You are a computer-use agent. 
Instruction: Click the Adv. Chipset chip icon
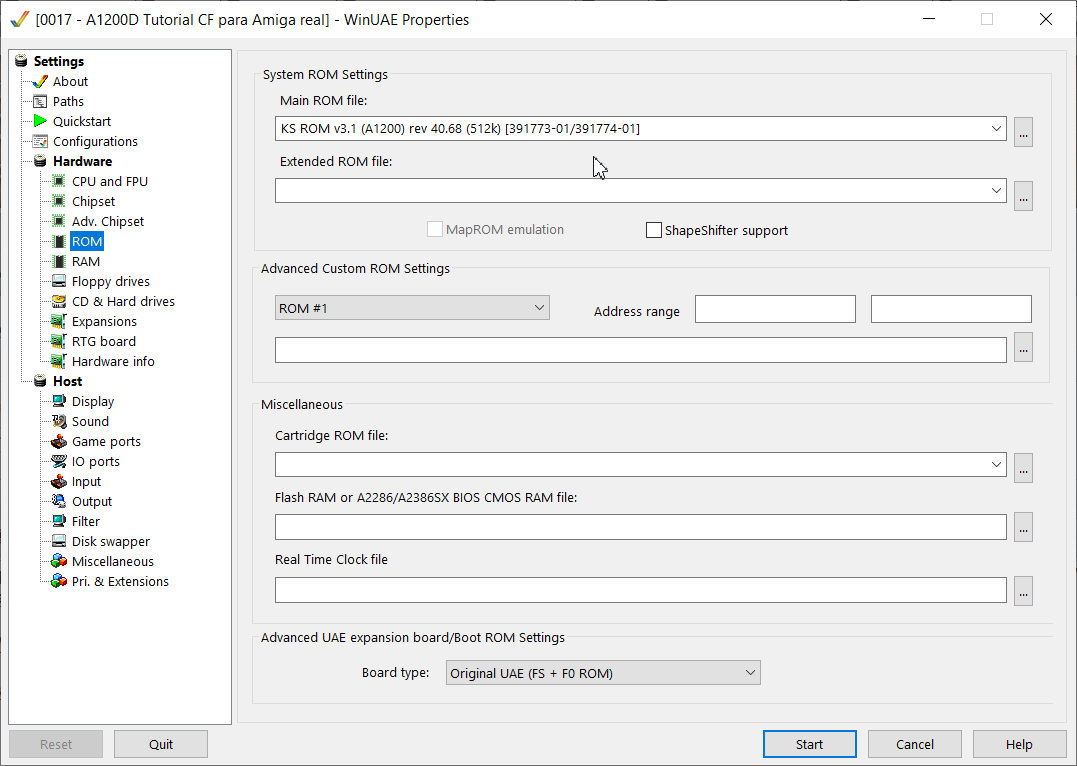59,221
